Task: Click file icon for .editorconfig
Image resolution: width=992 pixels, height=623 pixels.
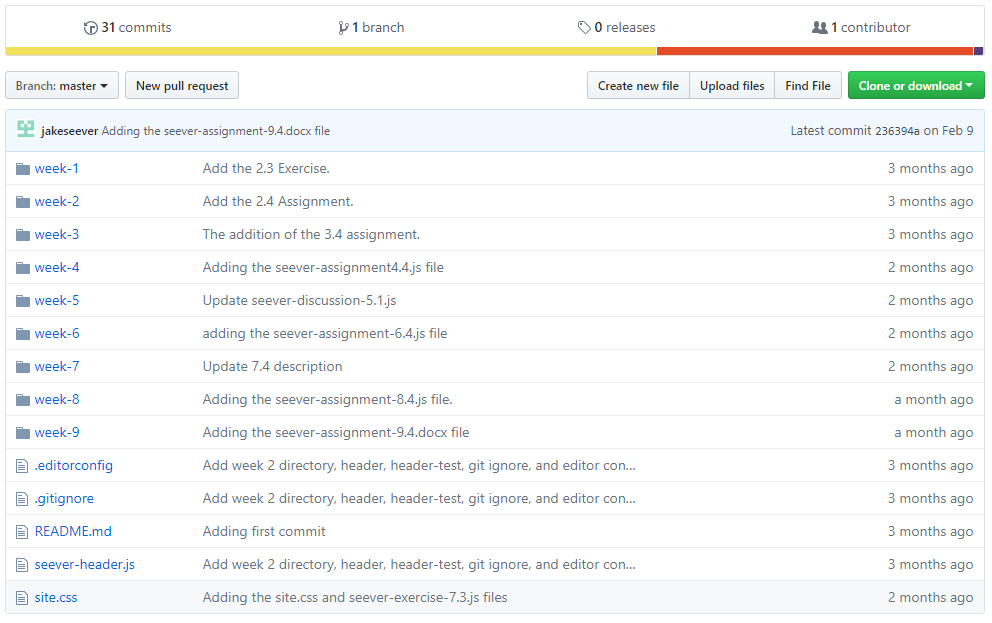Action: click(22, 466)
